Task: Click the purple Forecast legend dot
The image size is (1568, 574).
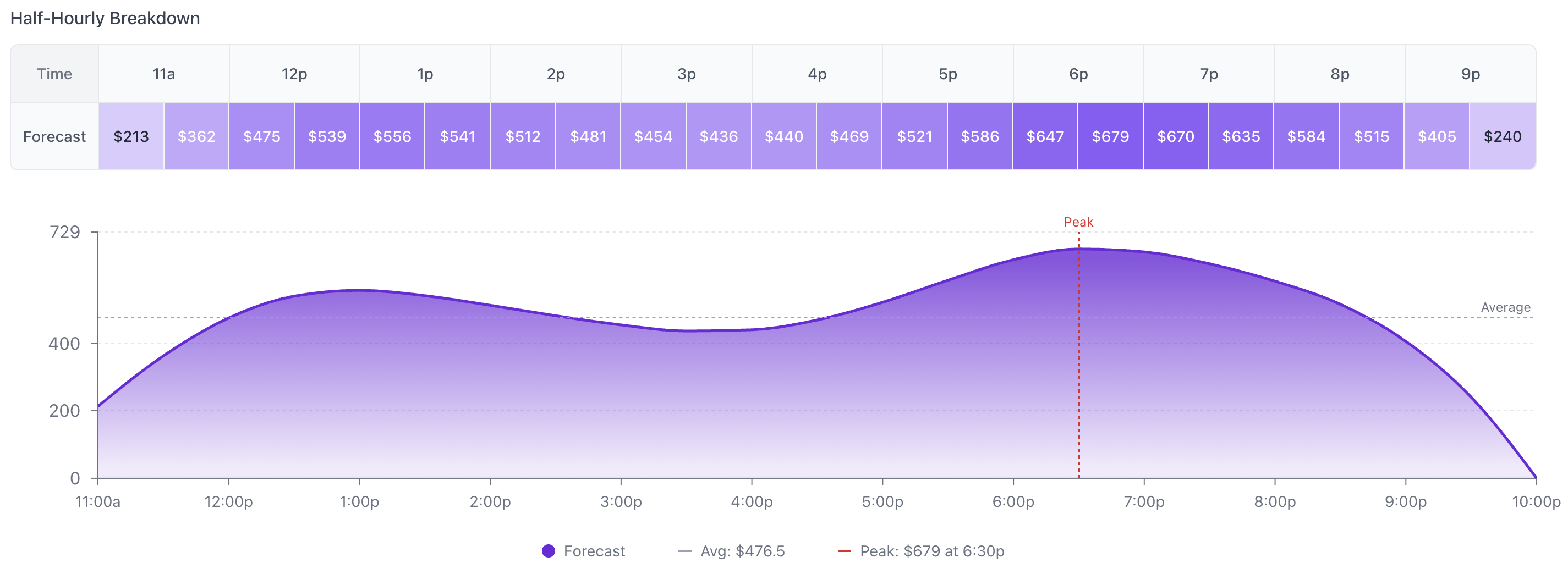Action: pyautogui.click(x=549, y=551)
